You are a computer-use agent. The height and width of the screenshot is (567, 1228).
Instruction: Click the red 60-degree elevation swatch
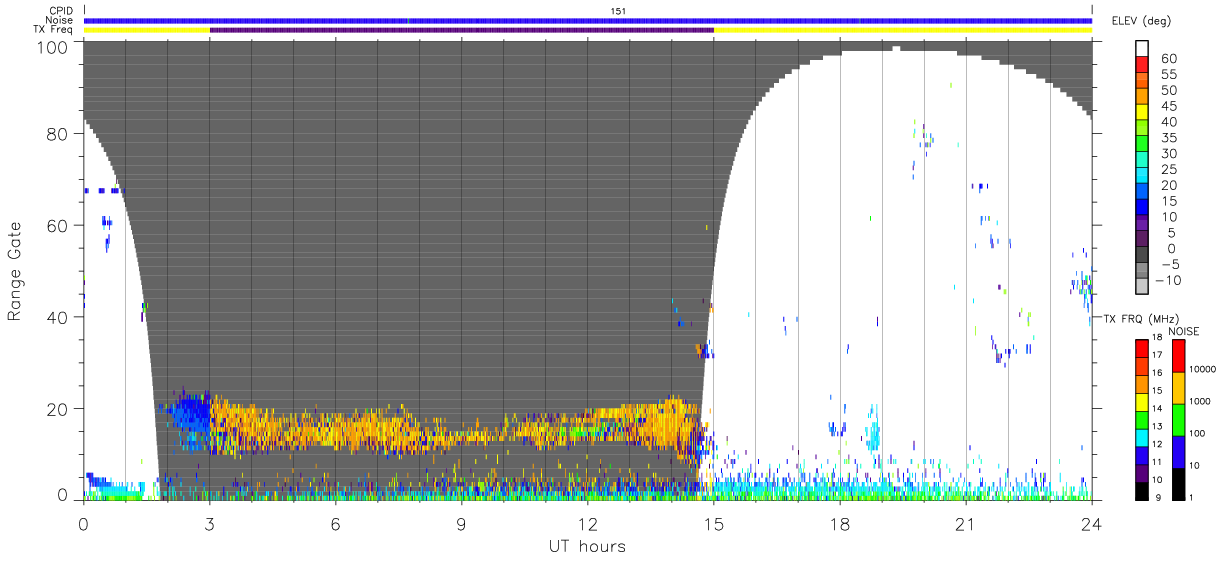tap(1143, 65)
